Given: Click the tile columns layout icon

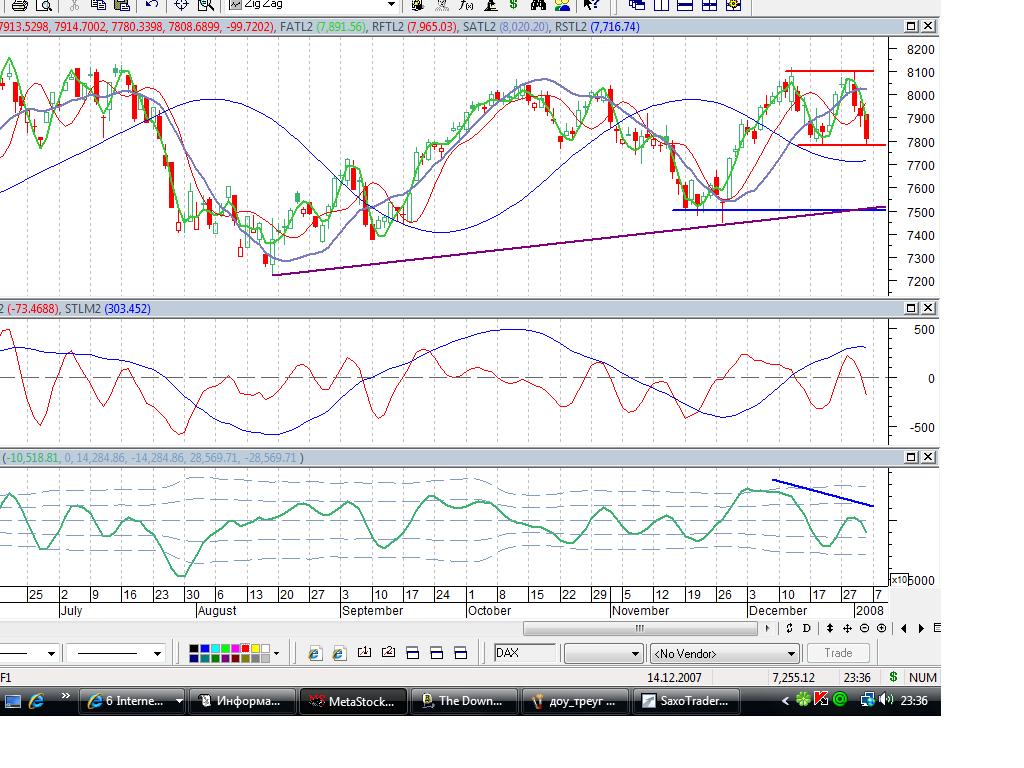Looking at the screenshot, I should 661,5.
